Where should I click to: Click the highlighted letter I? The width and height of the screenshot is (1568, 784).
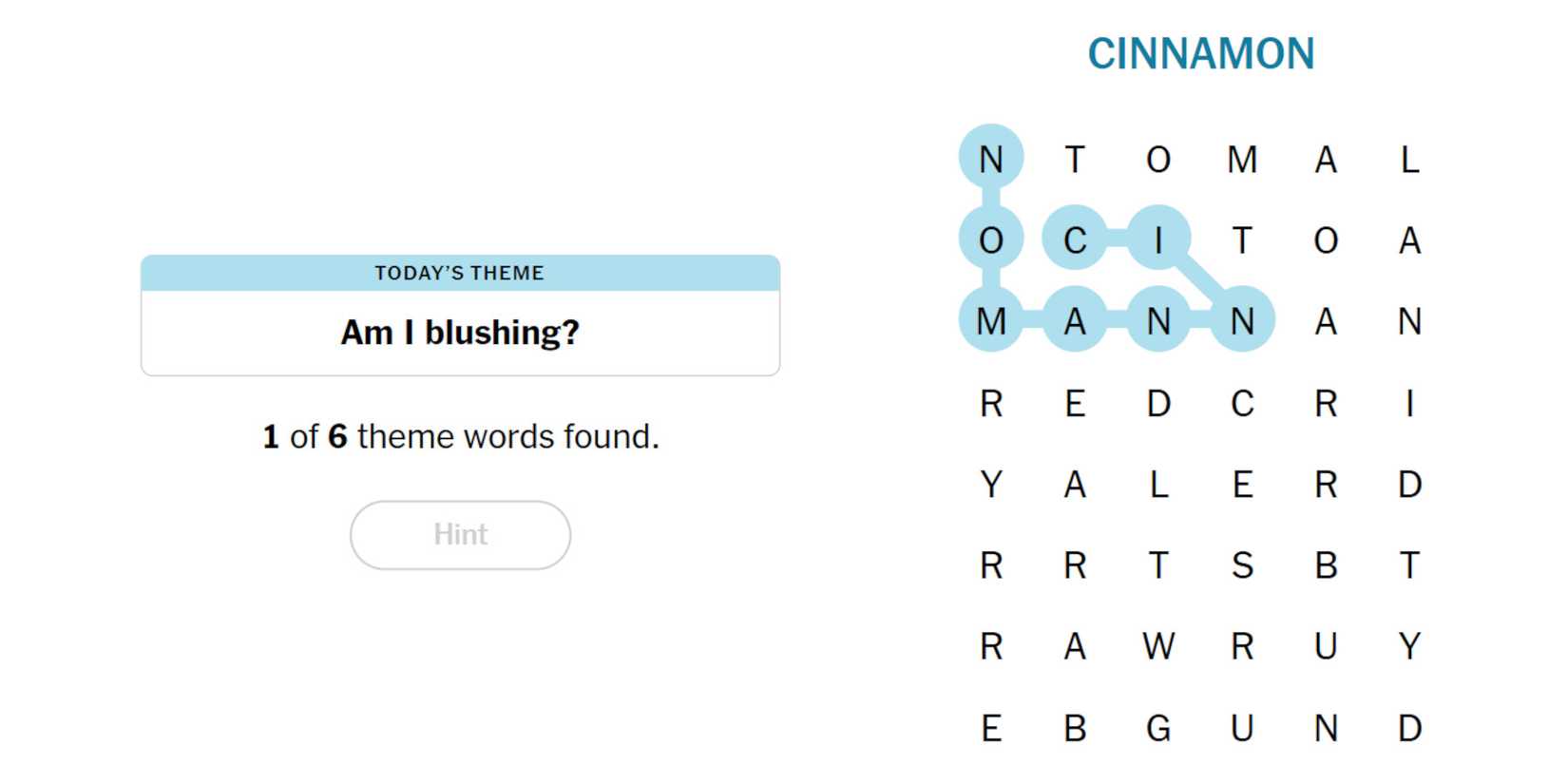(x=1158, y=240)
